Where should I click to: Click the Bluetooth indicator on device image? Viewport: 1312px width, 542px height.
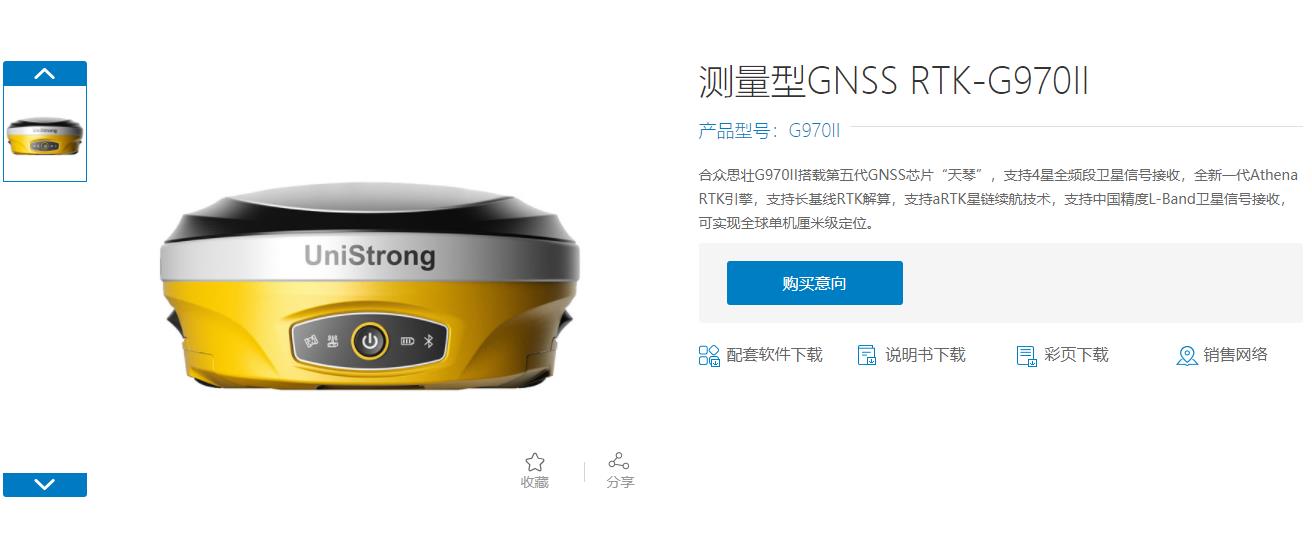430,342
